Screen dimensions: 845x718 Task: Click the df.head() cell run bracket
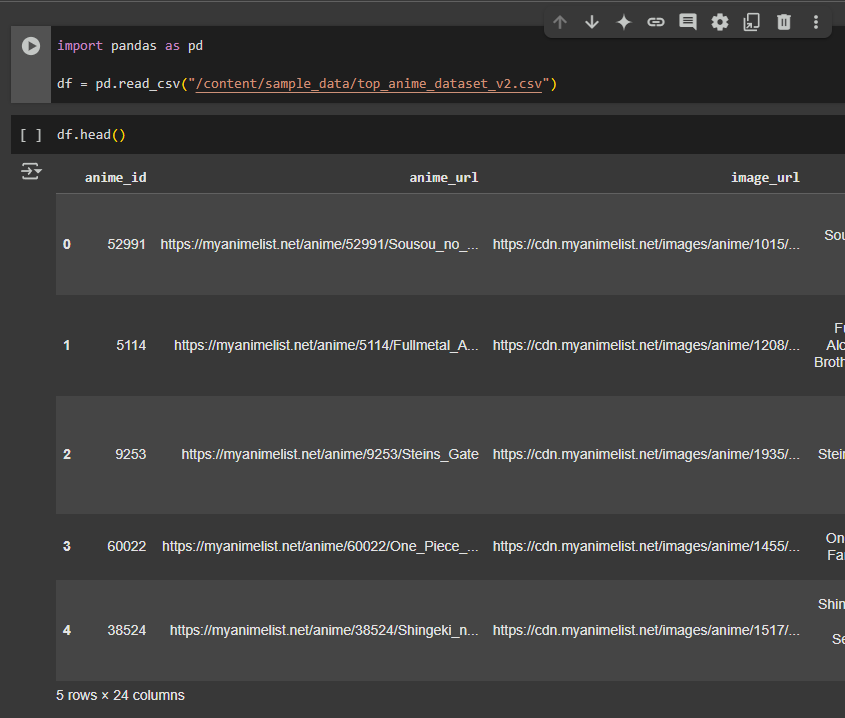point(31,135)
